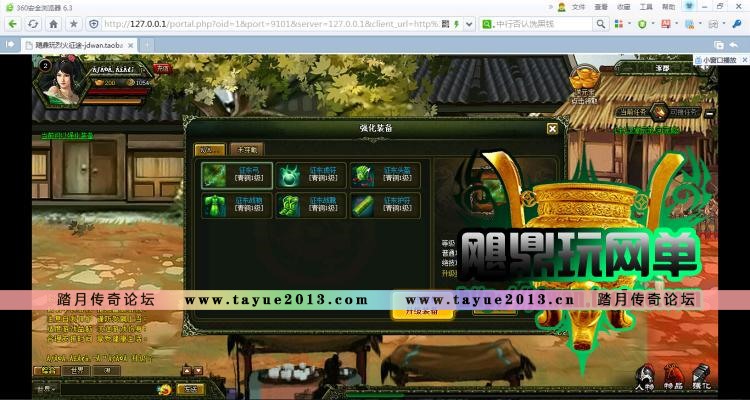Expand dropdown arrow beside green shield extension

(653, 24)
